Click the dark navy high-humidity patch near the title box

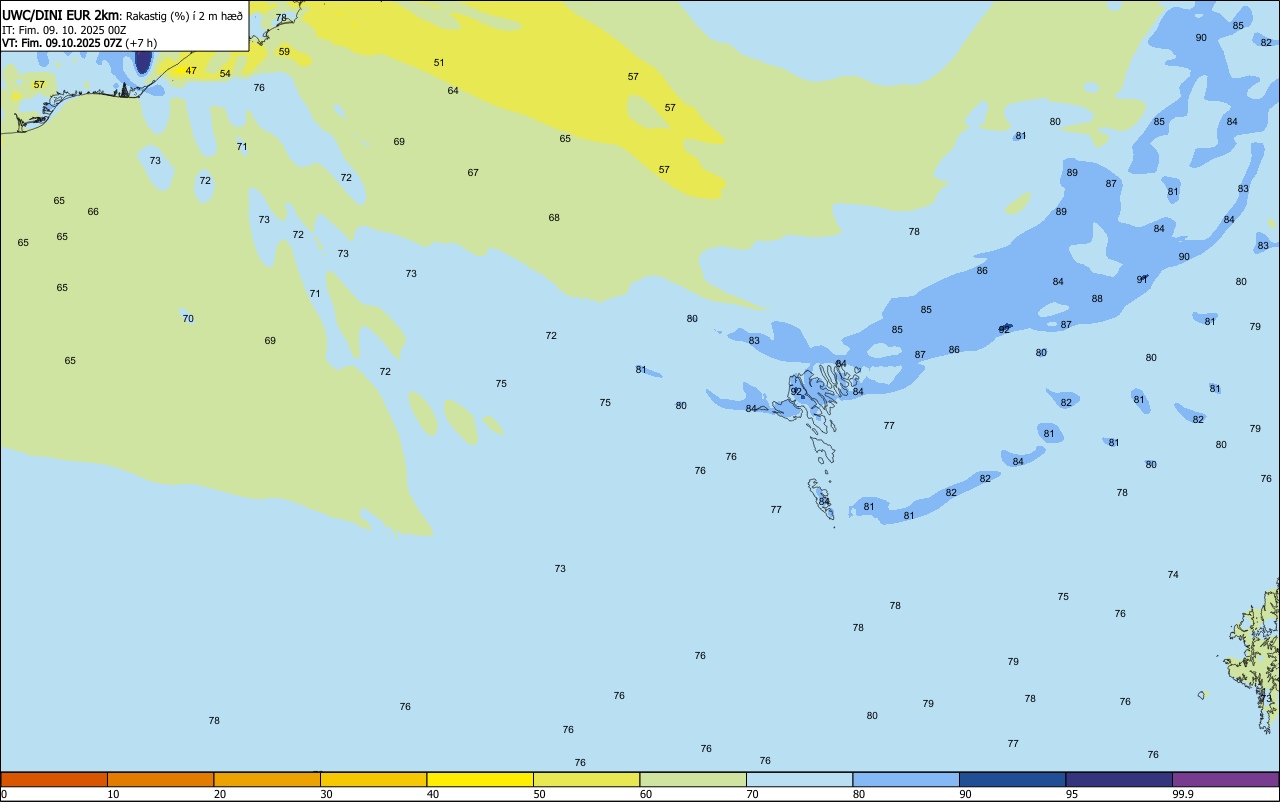click(x=143, y=62)
